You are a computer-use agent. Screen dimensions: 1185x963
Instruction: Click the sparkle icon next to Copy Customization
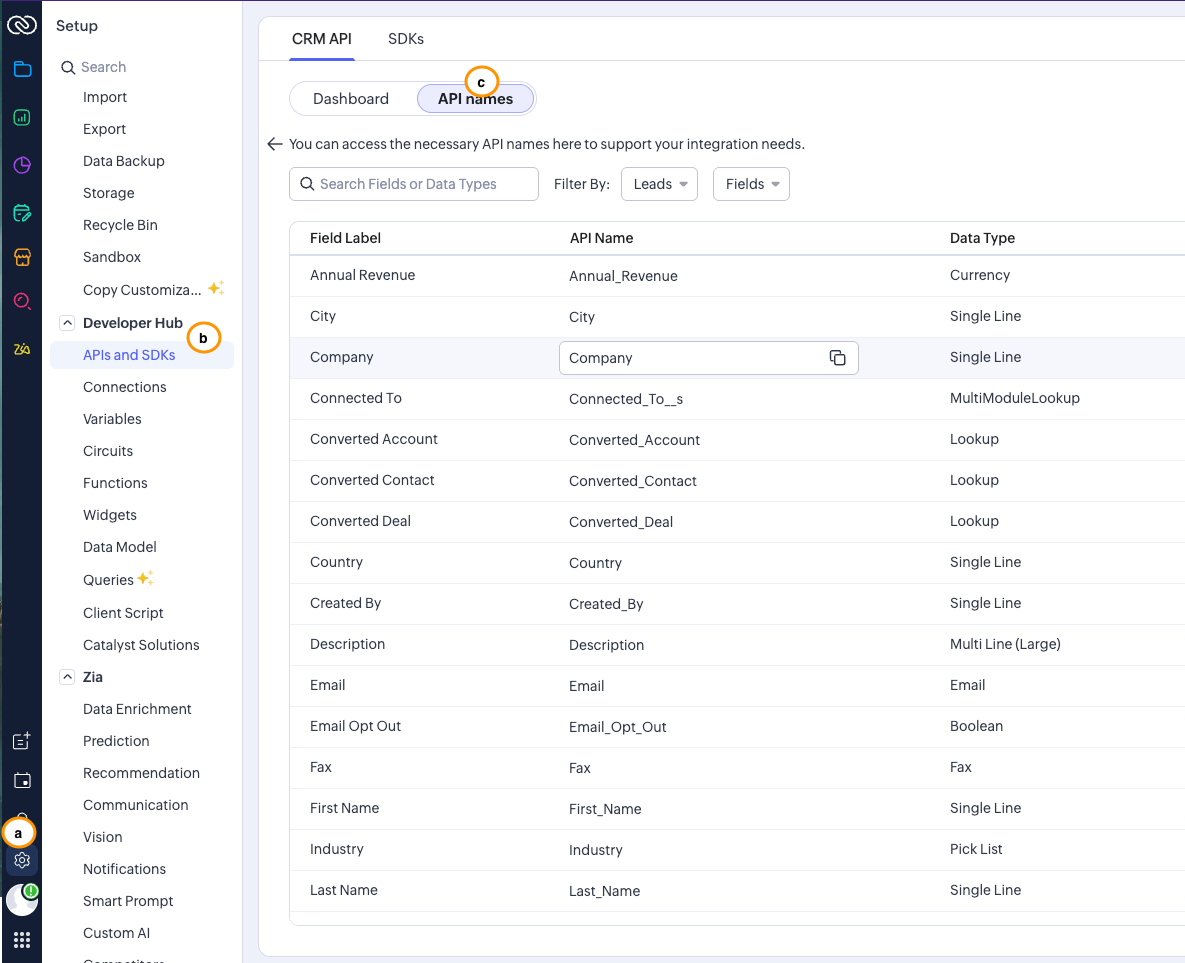click(216, 288)
